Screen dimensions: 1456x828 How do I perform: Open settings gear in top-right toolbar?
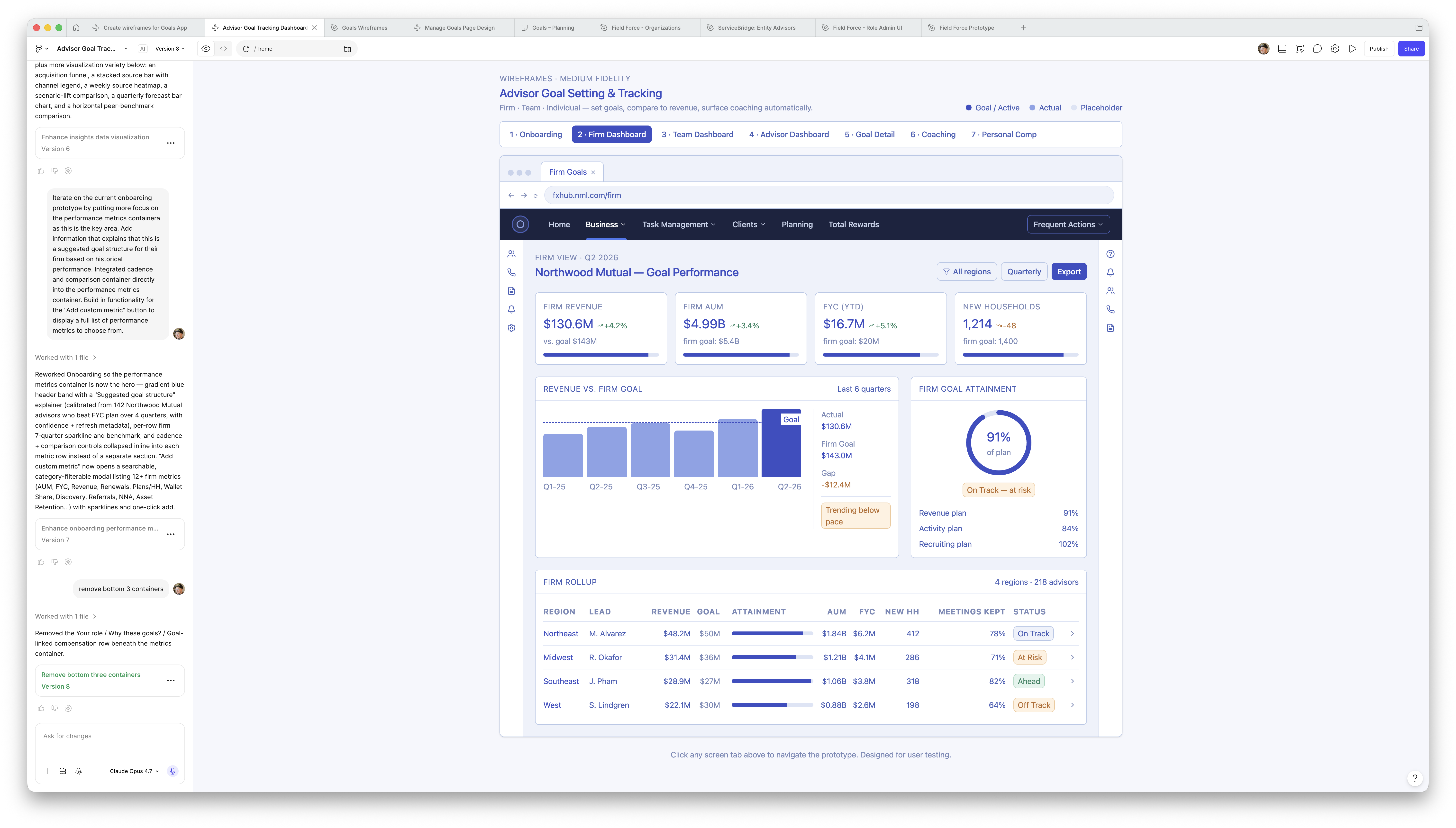[1334, 49]
